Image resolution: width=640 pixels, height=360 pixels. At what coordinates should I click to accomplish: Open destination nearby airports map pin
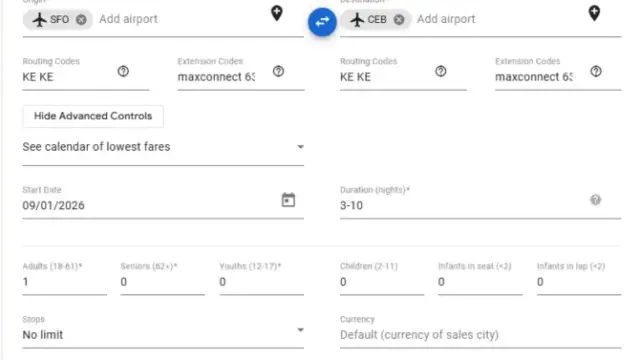tap(594, 13)
